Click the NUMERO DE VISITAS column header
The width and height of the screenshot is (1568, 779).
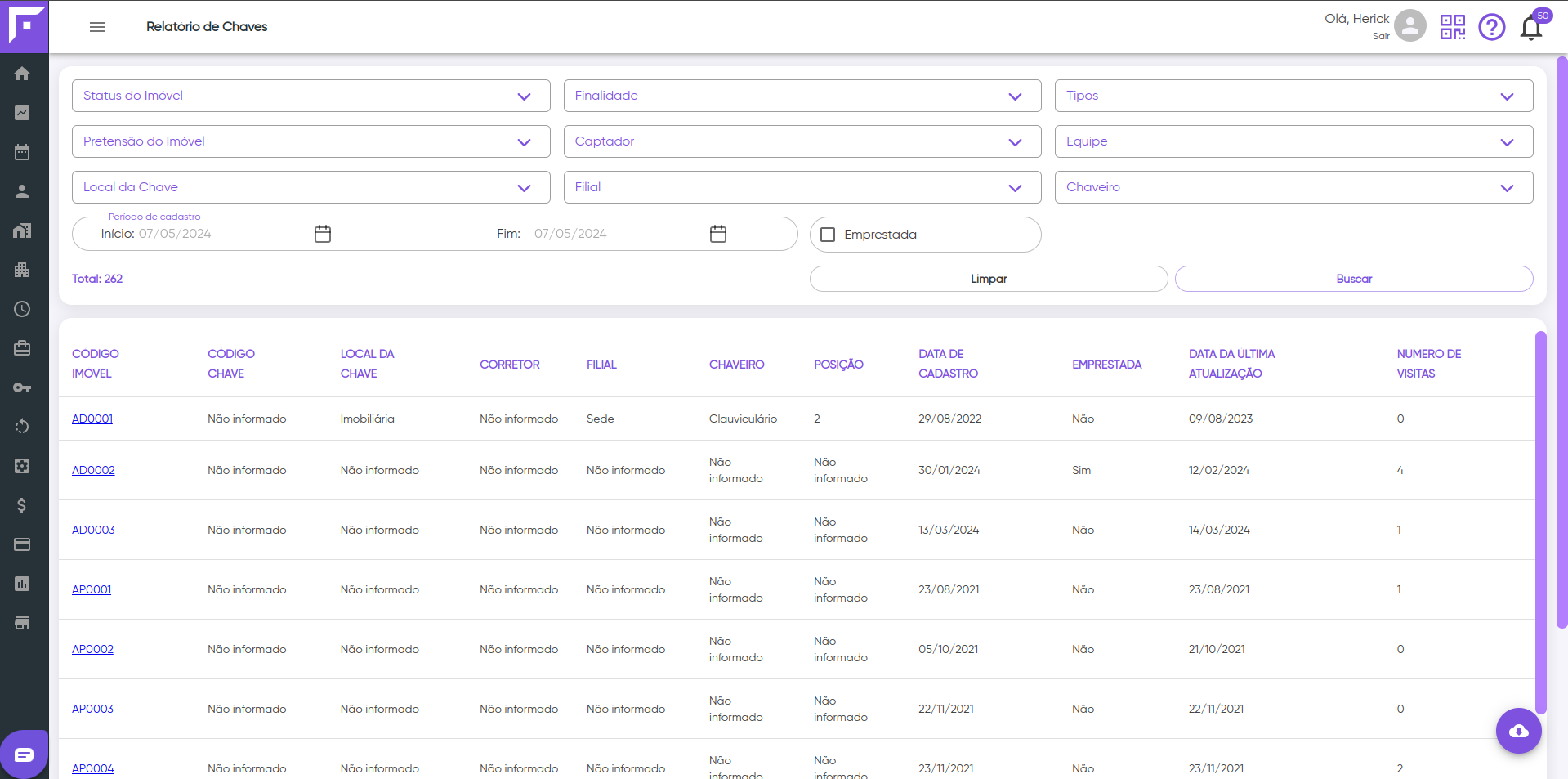point(1429,364)
